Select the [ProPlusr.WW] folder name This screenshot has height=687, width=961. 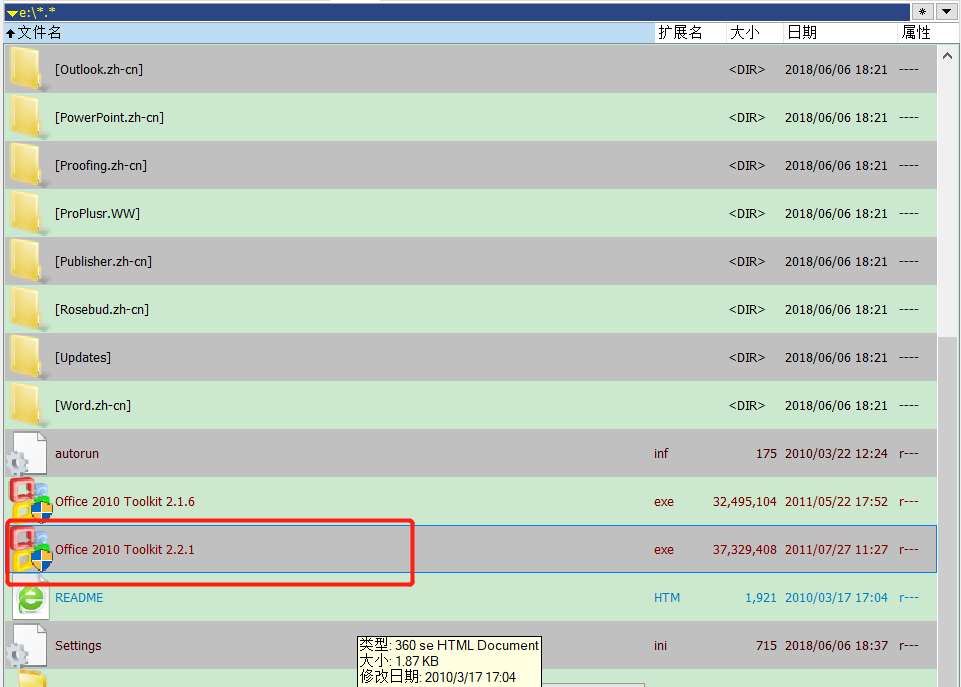pyautogui.click(x=97, y=213)
